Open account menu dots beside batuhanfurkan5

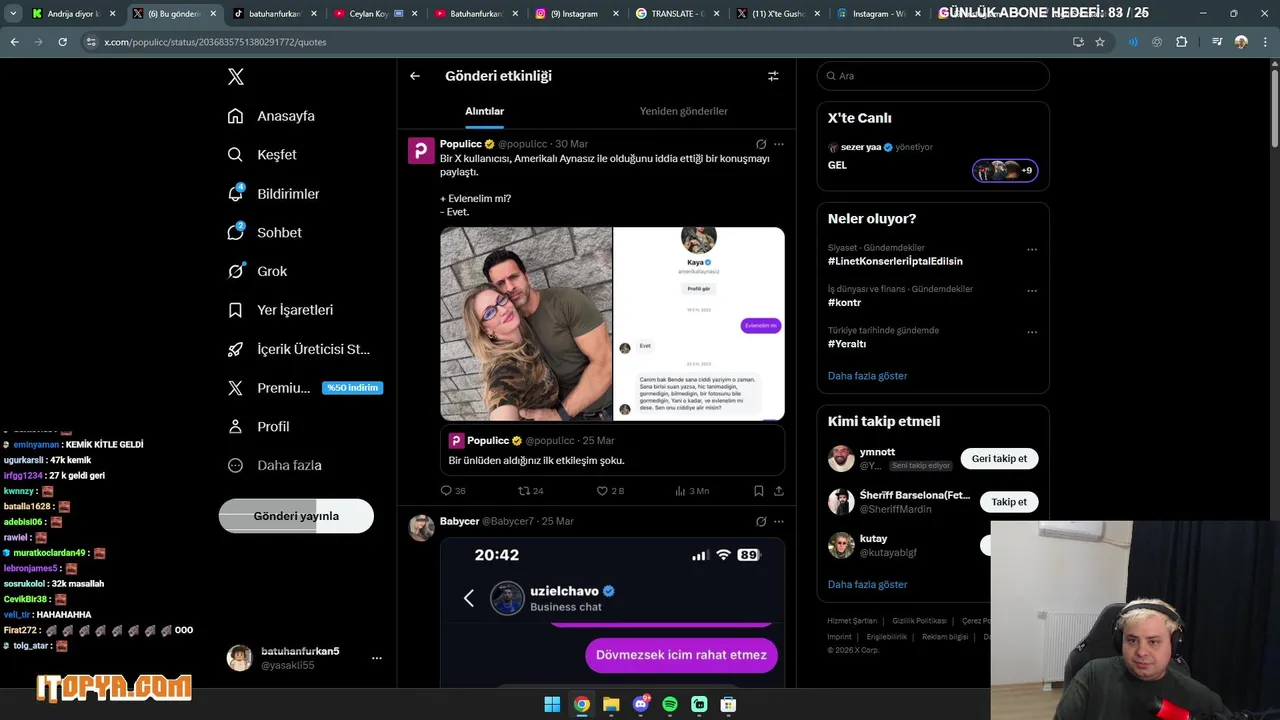376,658
